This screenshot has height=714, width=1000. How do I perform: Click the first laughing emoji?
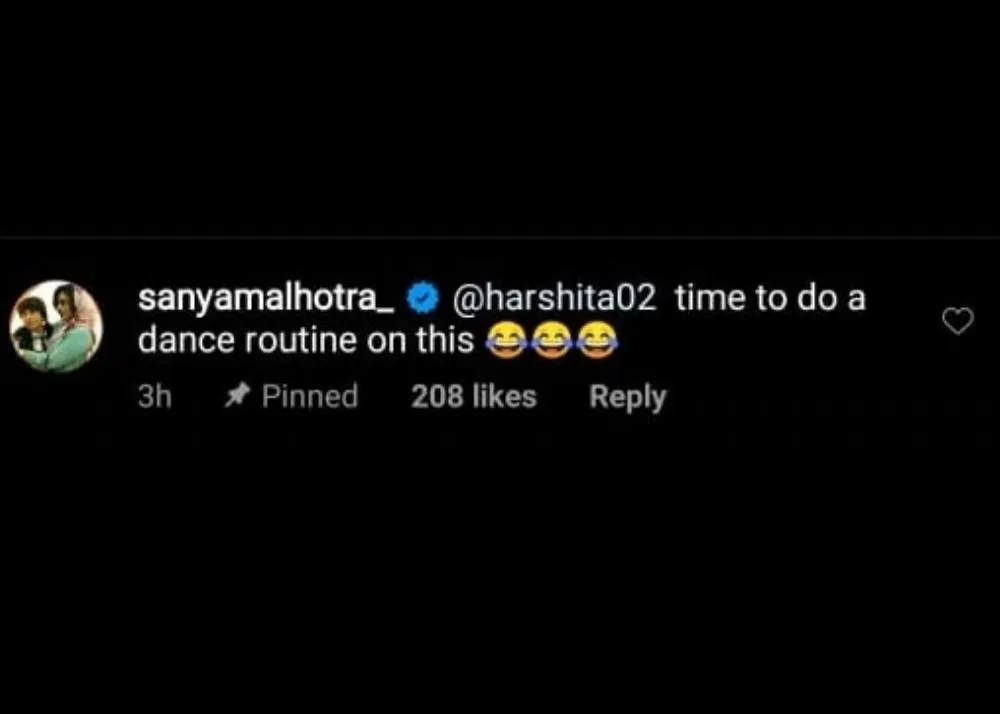(x=506, y=340)
